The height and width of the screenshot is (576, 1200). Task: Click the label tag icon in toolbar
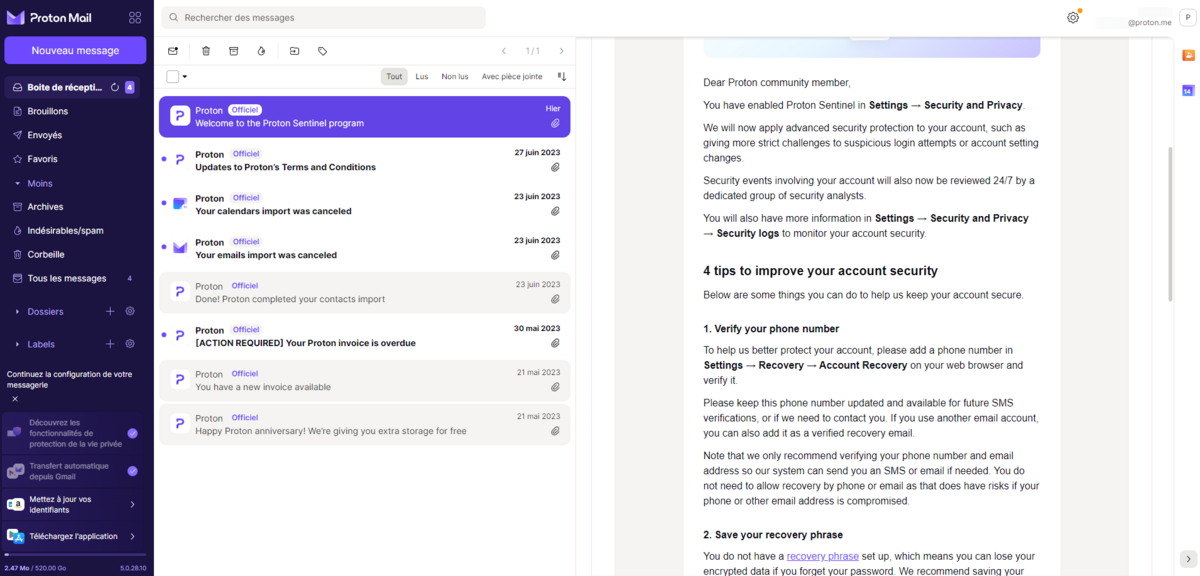coord(322,51)
